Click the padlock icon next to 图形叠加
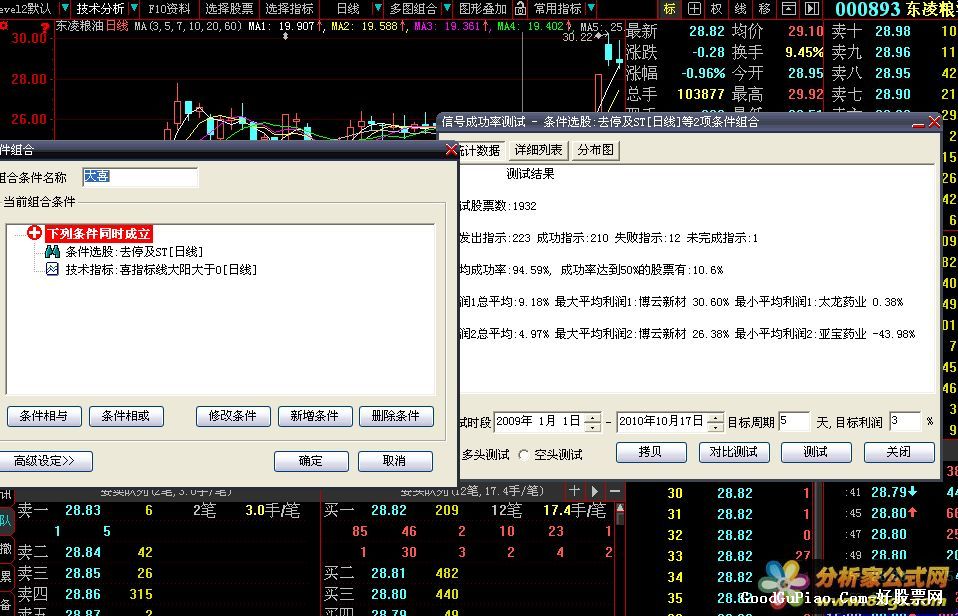 520,9
